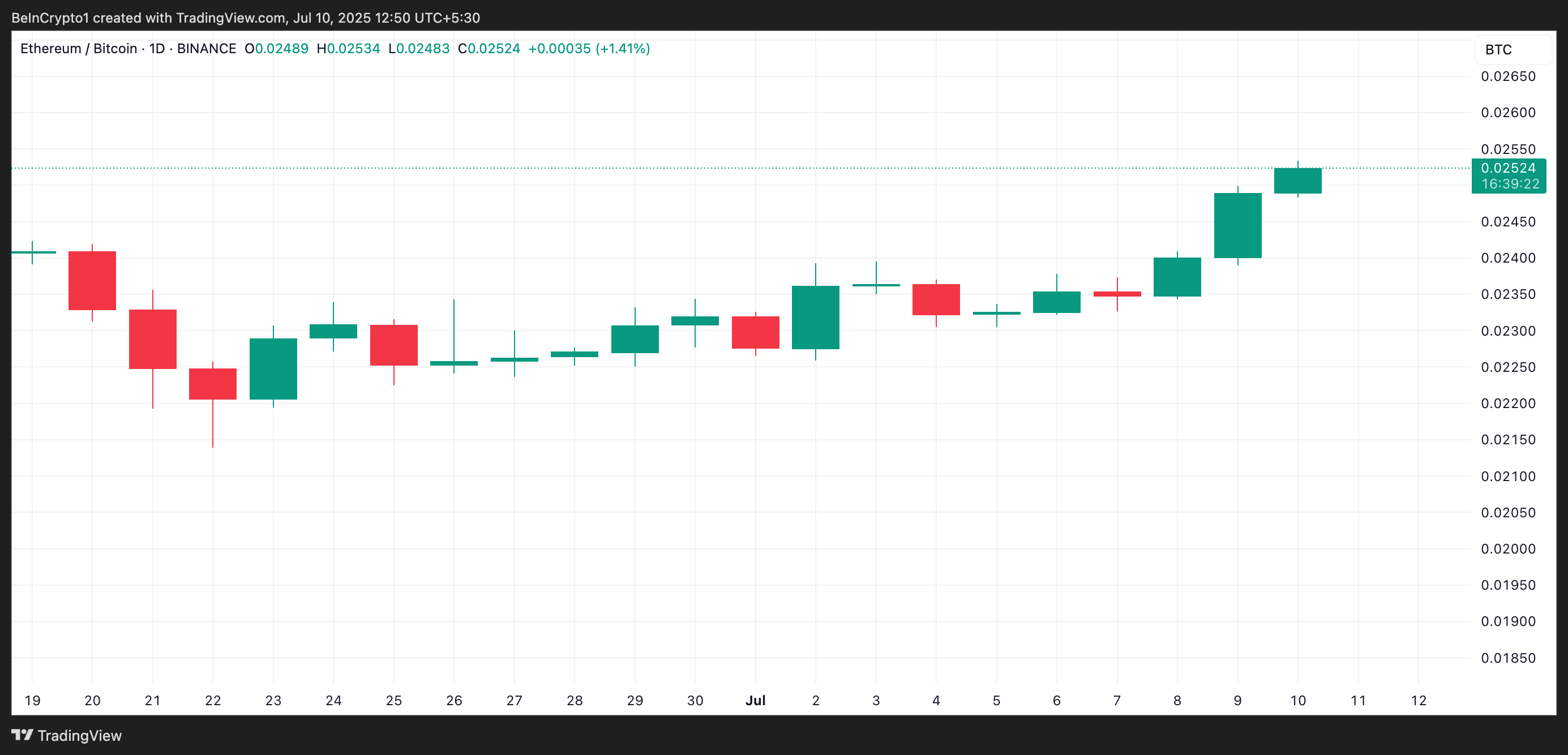Click the June 25 red candle
This screenshot has width=1568, height=755.
393,345
